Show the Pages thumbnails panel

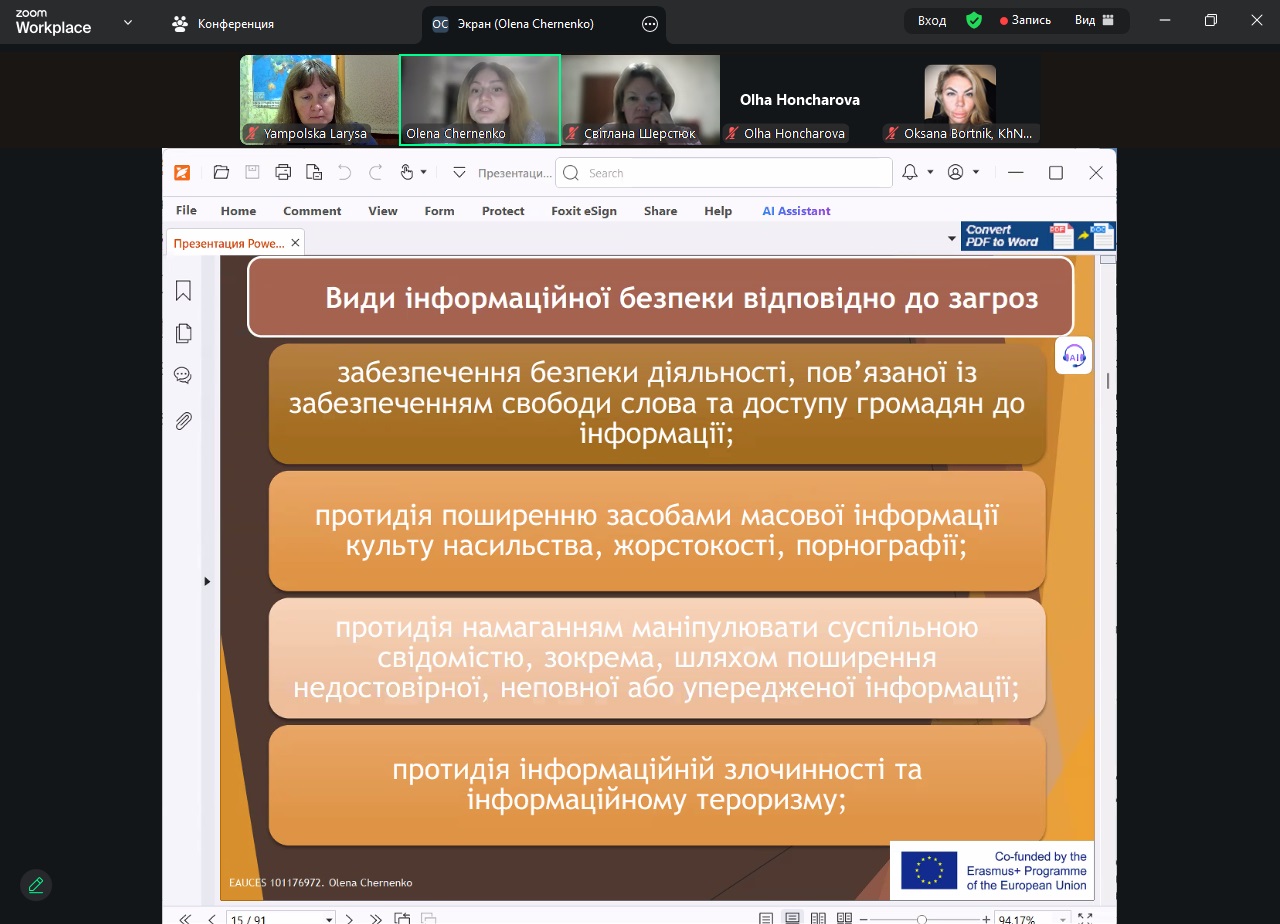(183, 333)
